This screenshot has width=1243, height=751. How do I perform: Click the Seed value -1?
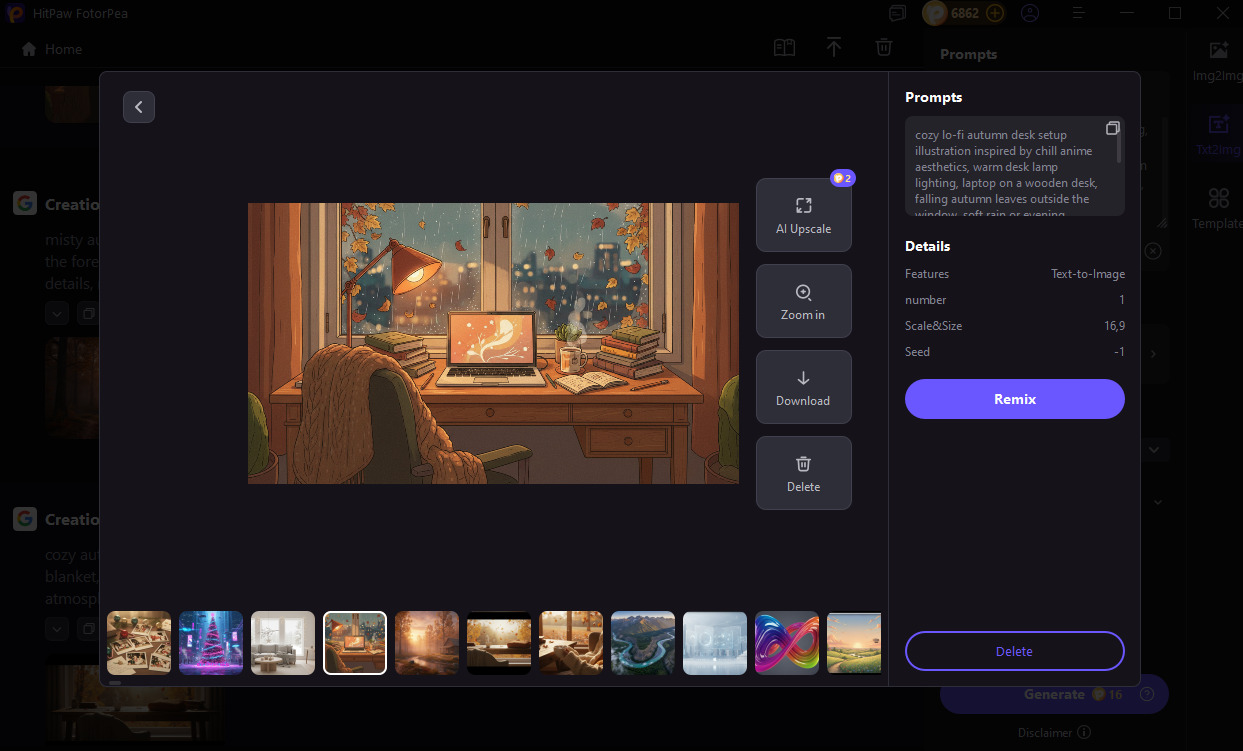pos(1119,352)
